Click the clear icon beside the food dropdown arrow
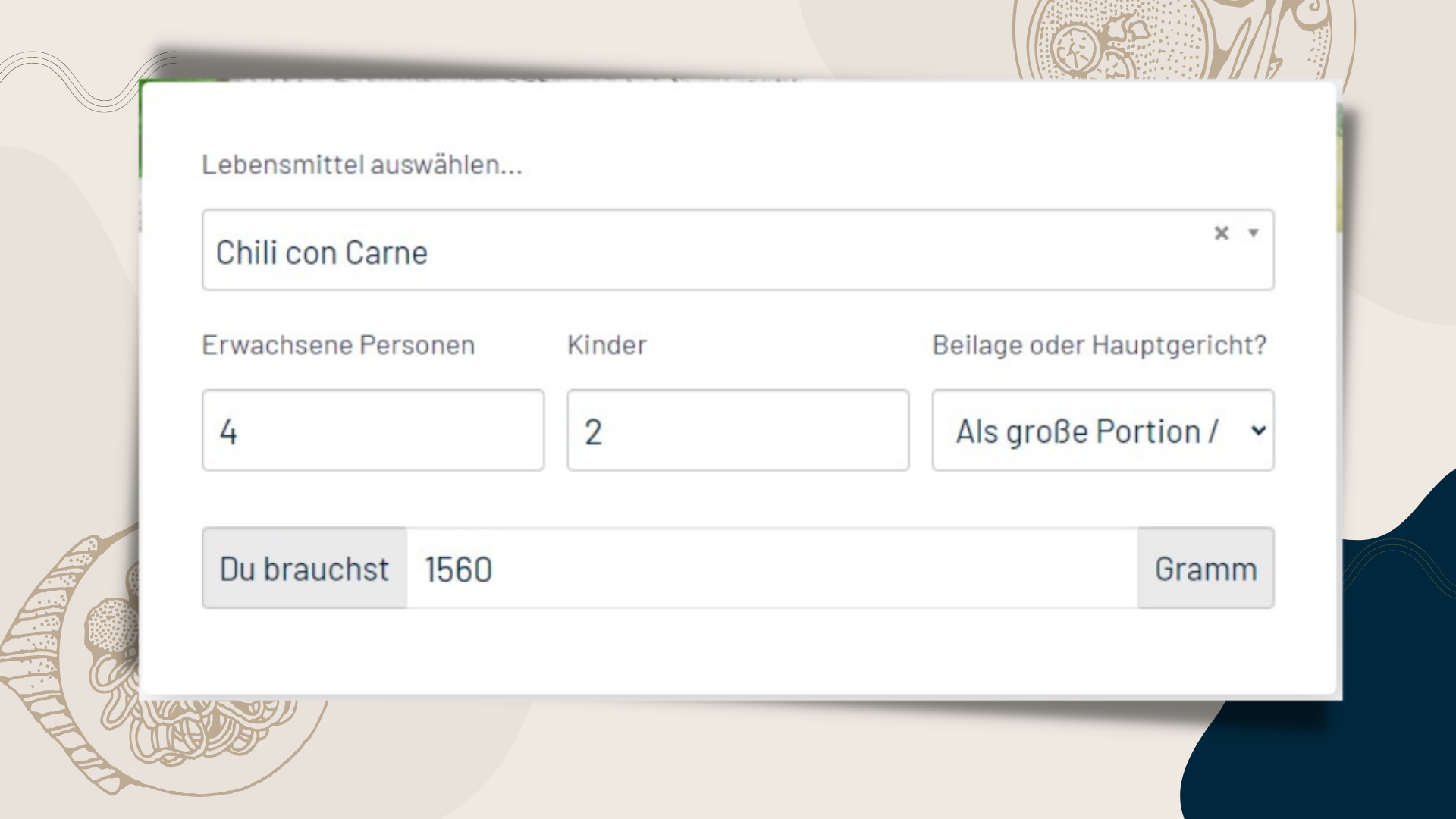The height and width of the screenshot is (819, 1456). (x=1222, y=234)
